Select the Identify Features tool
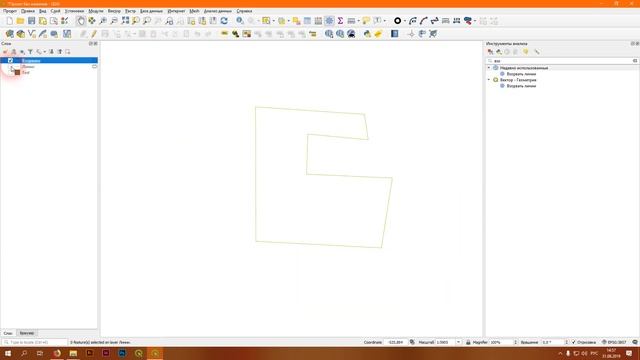Image resolution: width=640 pixels, height=360 pixels. coord(240,21)
